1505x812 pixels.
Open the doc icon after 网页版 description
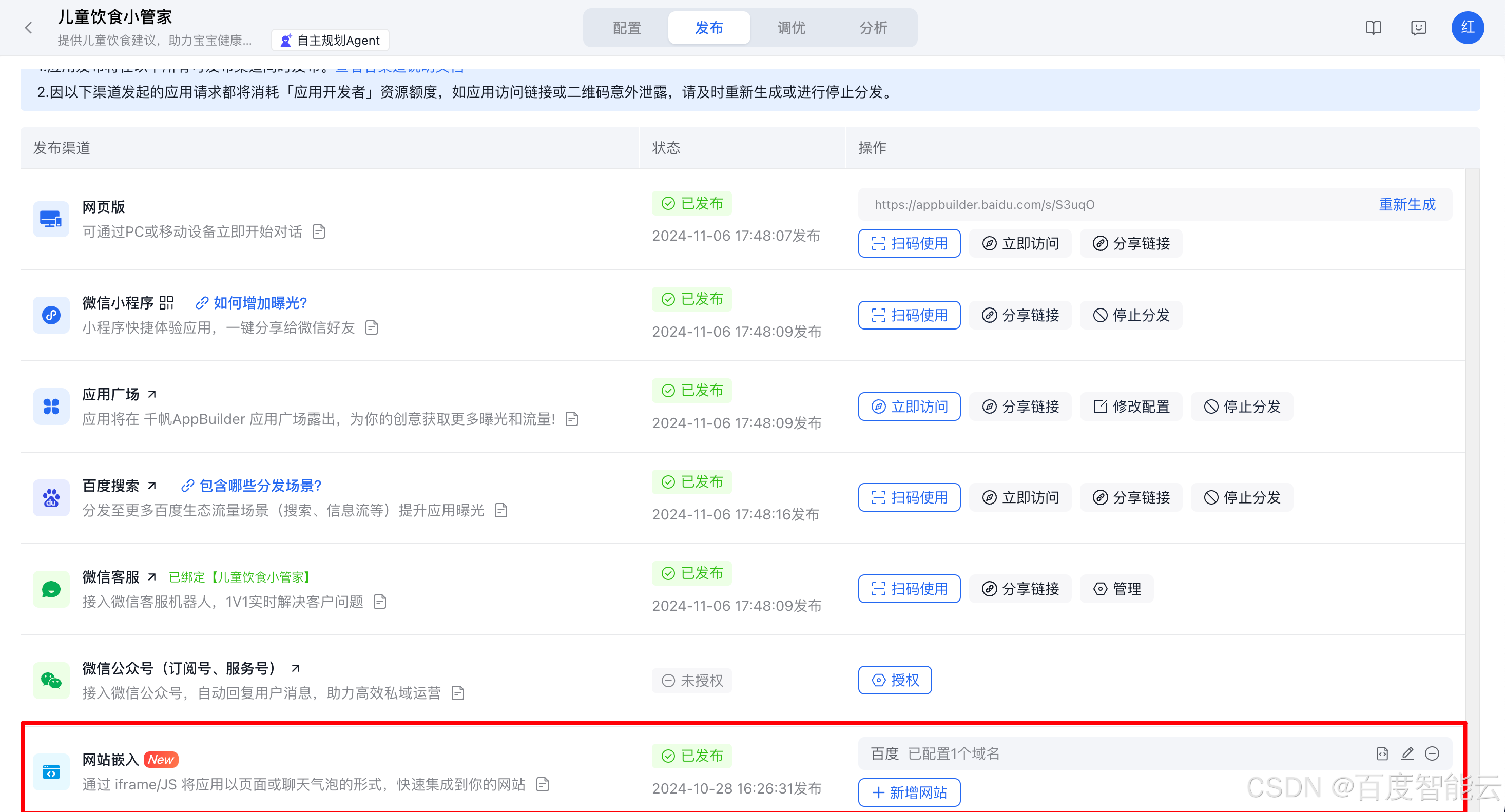point(318,232)
